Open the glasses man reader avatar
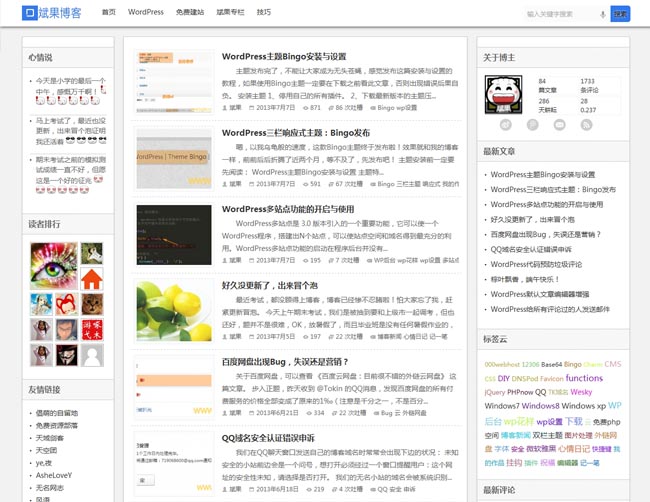The width and height of the screenshot is (650, 502). [x=67, y=330]
